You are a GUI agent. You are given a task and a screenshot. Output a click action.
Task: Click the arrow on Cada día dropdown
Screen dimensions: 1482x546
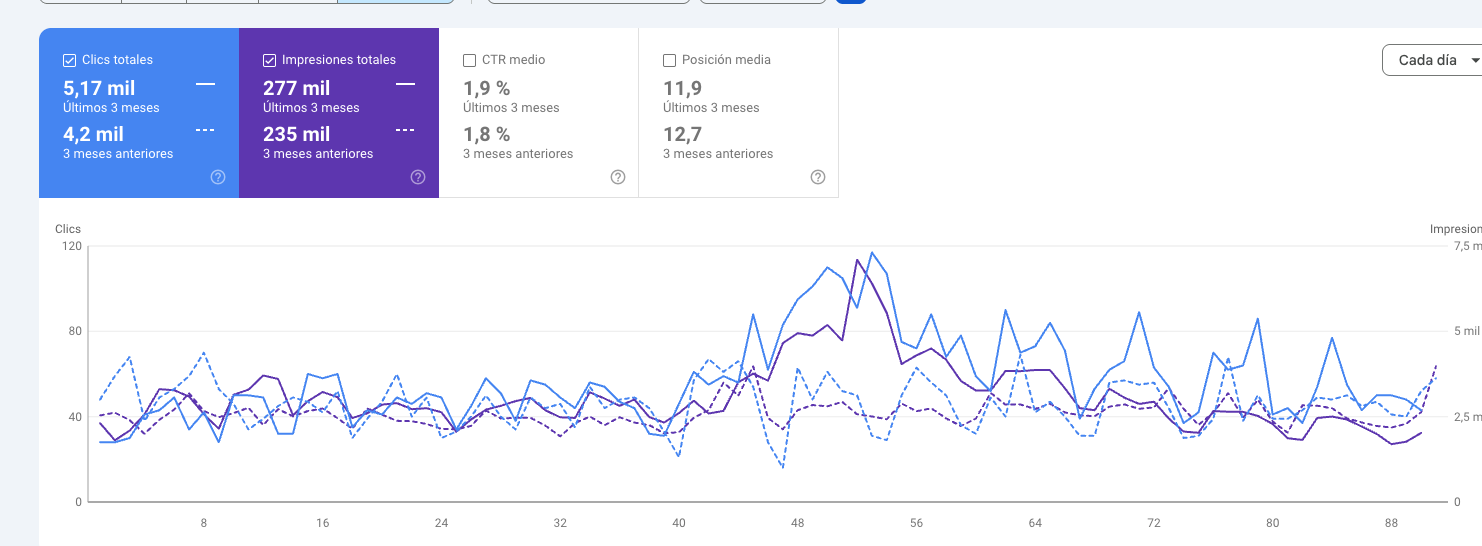(1475, 61)
